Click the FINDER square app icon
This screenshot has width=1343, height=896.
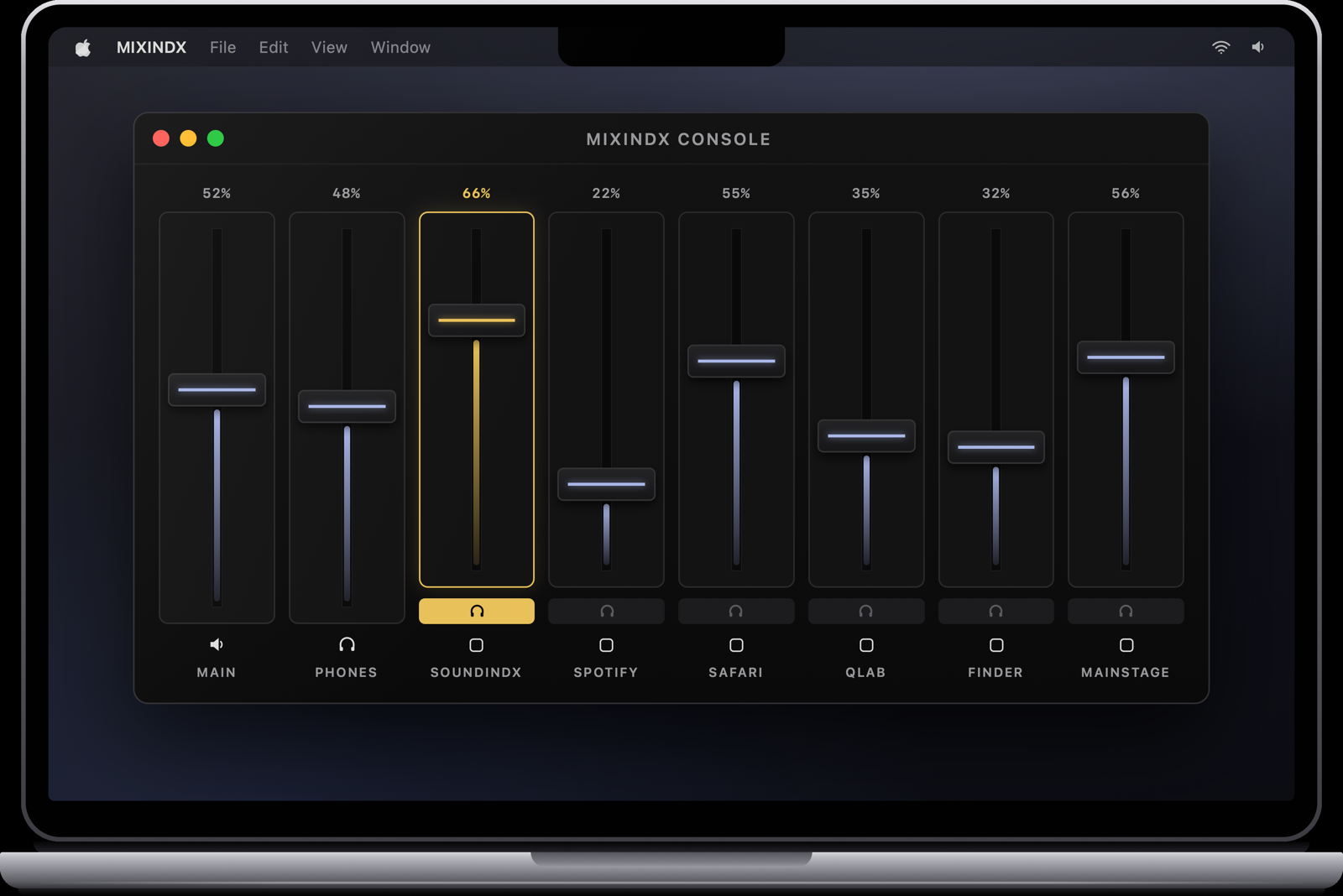[996, 645]
